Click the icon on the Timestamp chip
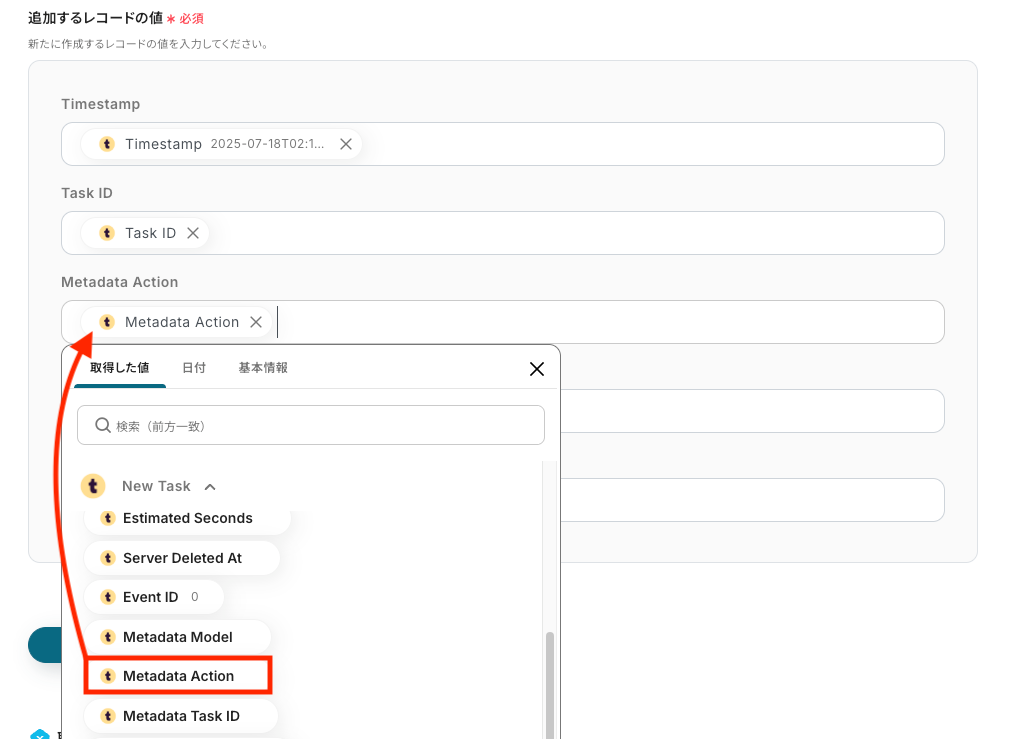The width and height of the screenshot is (1025, 739). 107,144
